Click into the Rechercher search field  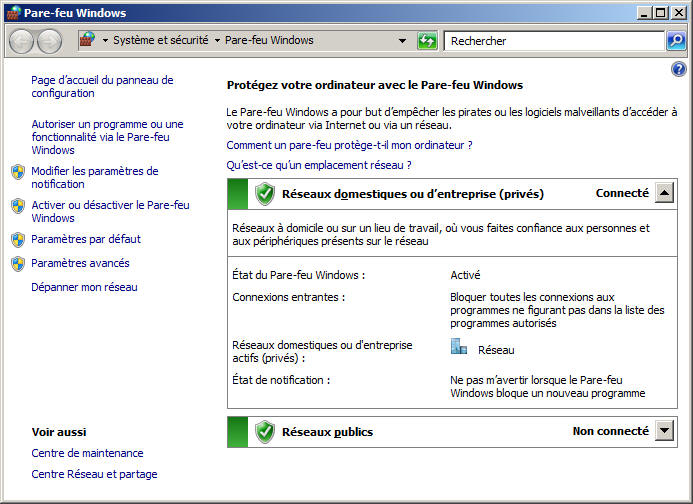554,41
